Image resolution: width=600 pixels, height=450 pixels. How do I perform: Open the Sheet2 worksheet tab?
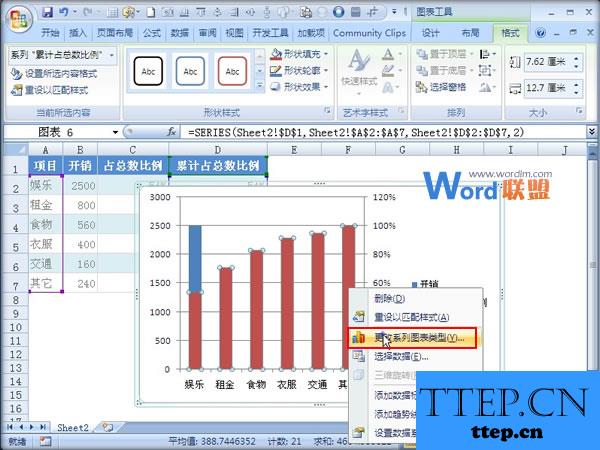pyautogui.click(x=73, y=428)
